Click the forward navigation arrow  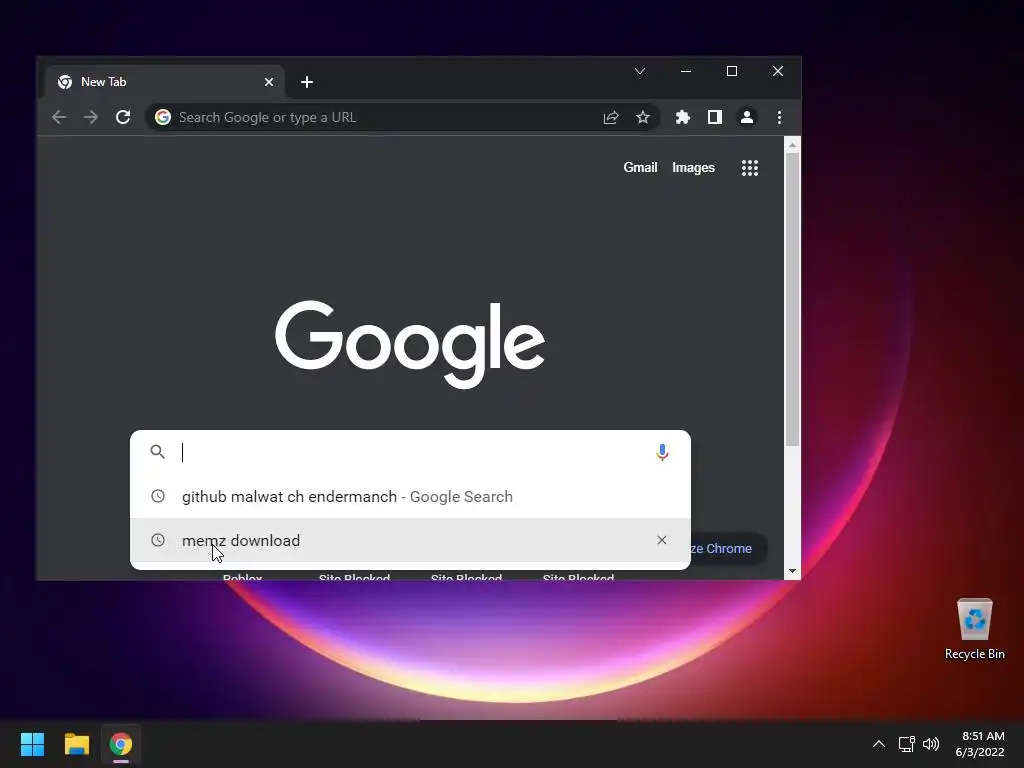coord(91,118)
